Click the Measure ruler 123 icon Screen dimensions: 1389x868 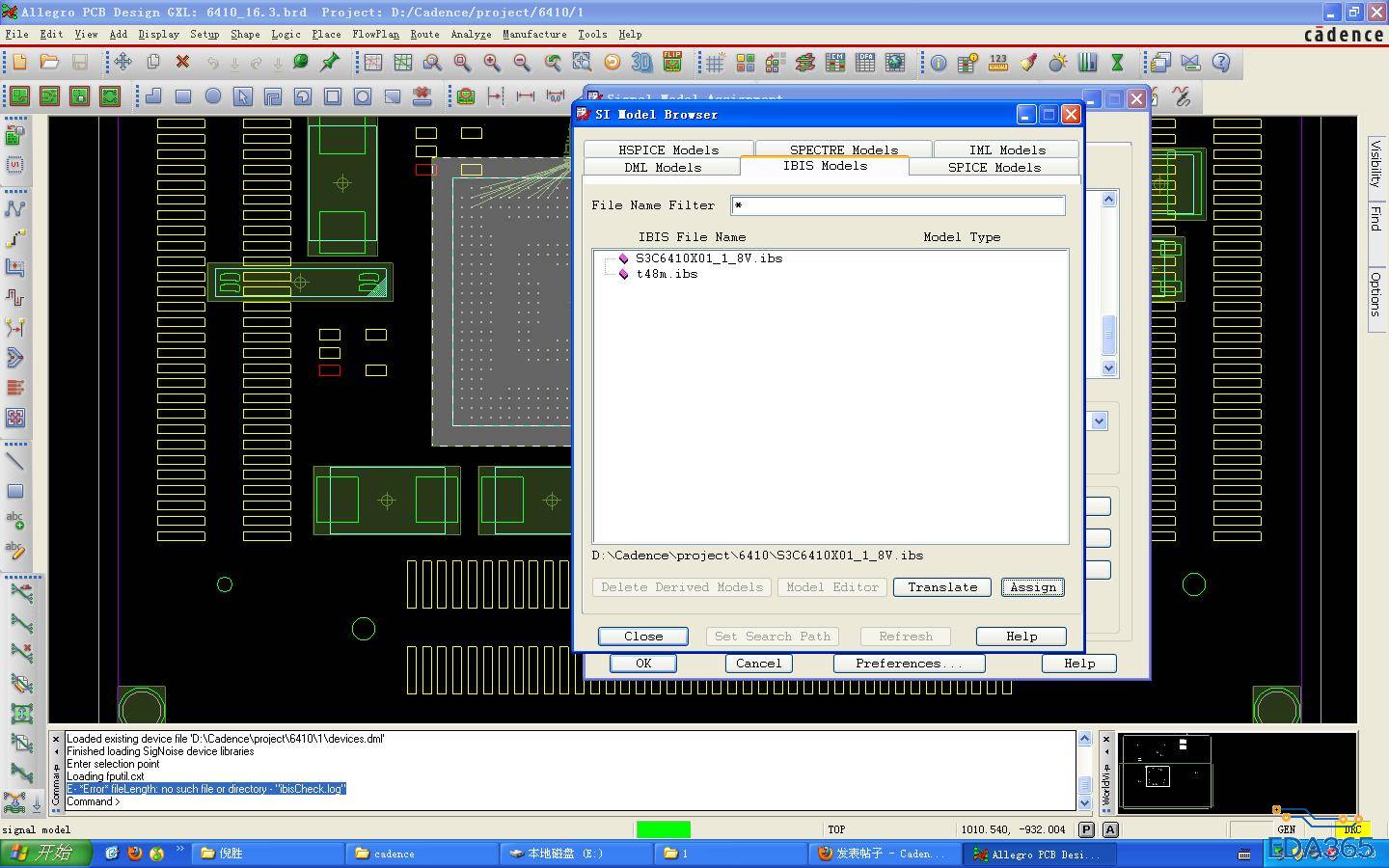(997, 63)
